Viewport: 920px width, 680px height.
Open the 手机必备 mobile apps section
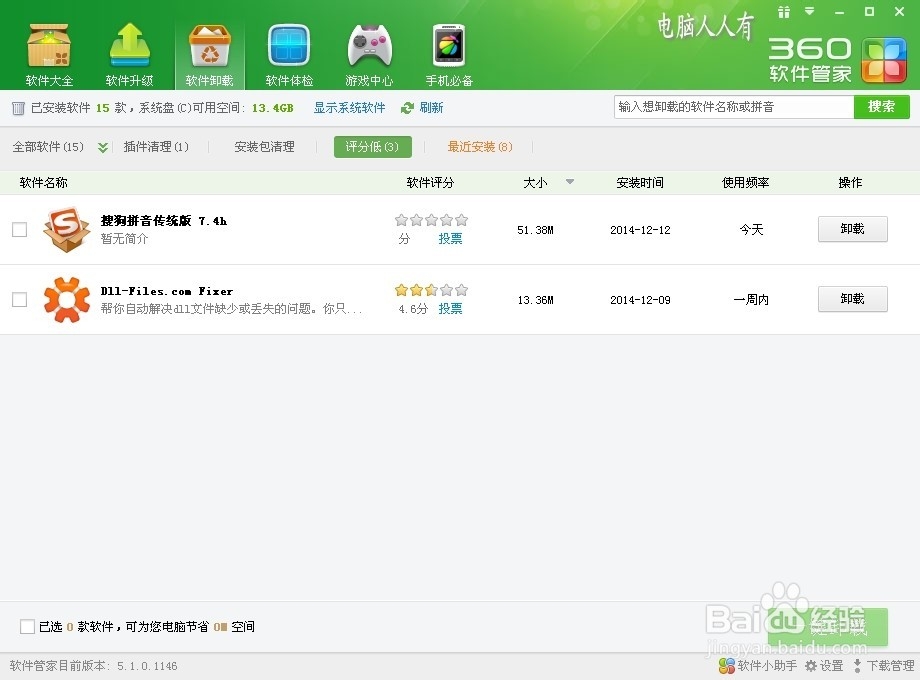[446, 52]
